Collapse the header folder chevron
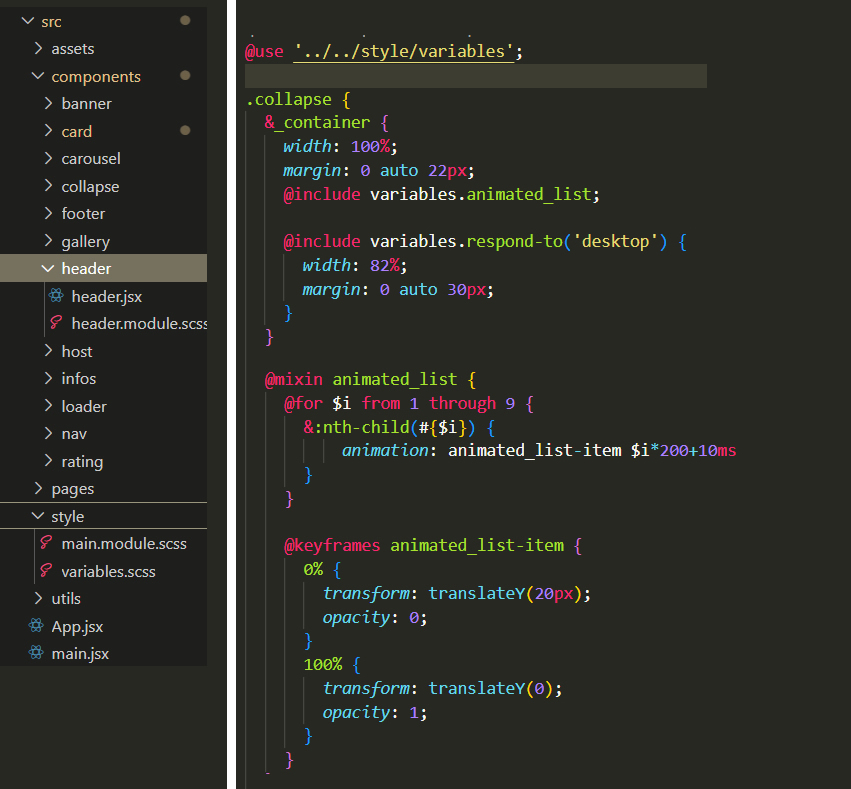Image resolution: width=851 pixels, height=789 pixels. pos(48,268)
